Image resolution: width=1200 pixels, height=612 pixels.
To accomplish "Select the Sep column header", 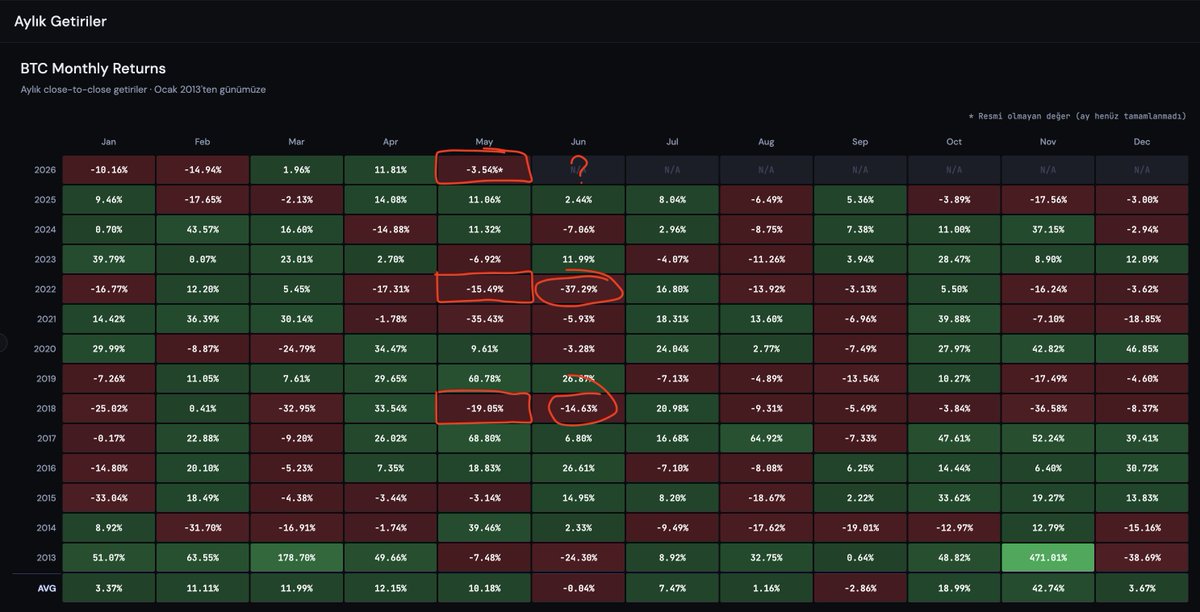I will click(x=860, y=142).
